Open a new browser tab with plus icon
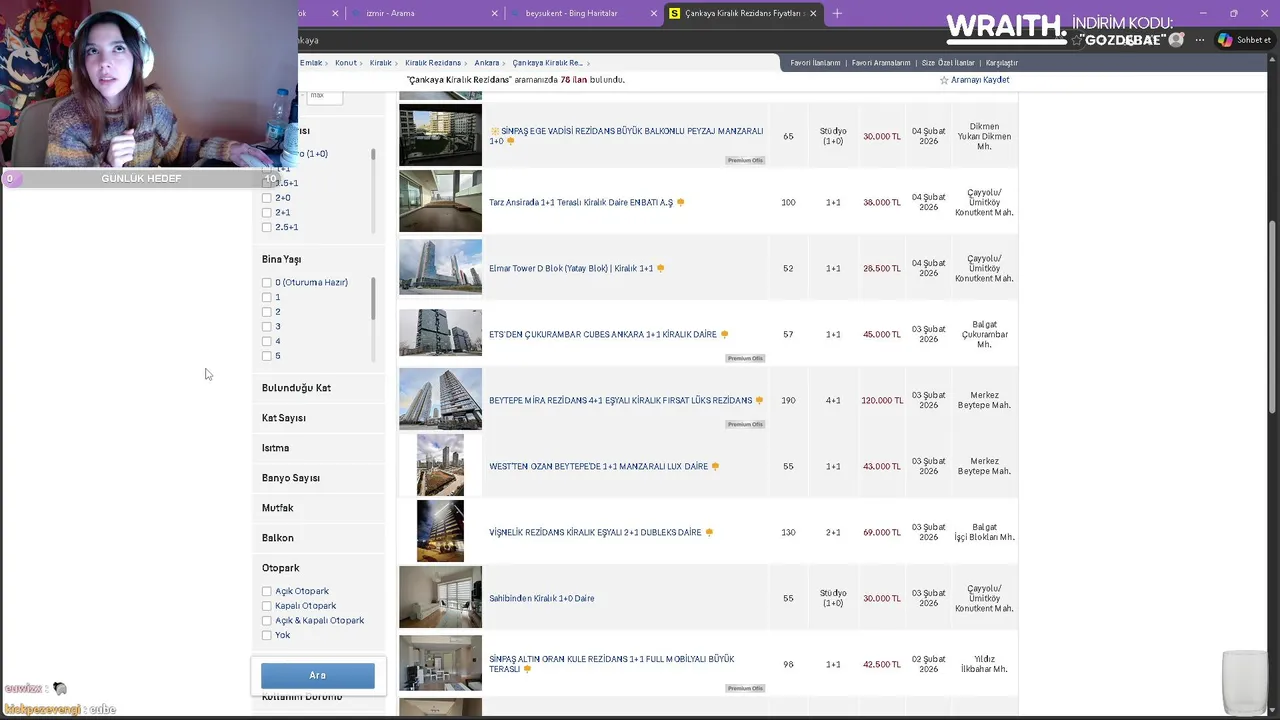The image size is (1280, 720). coord(837,13)
